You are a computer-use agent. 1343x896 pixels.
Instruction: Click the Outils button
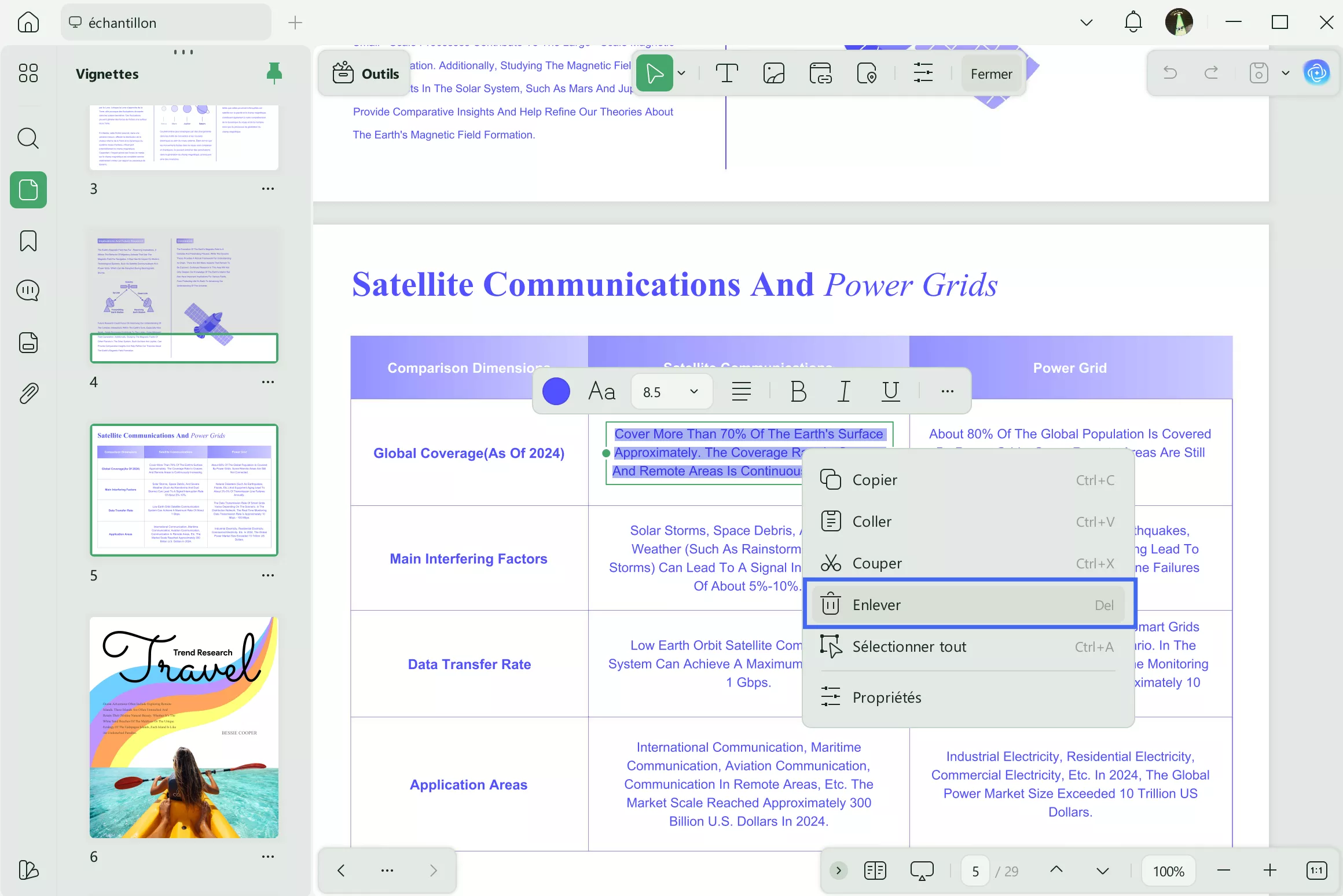365,74
